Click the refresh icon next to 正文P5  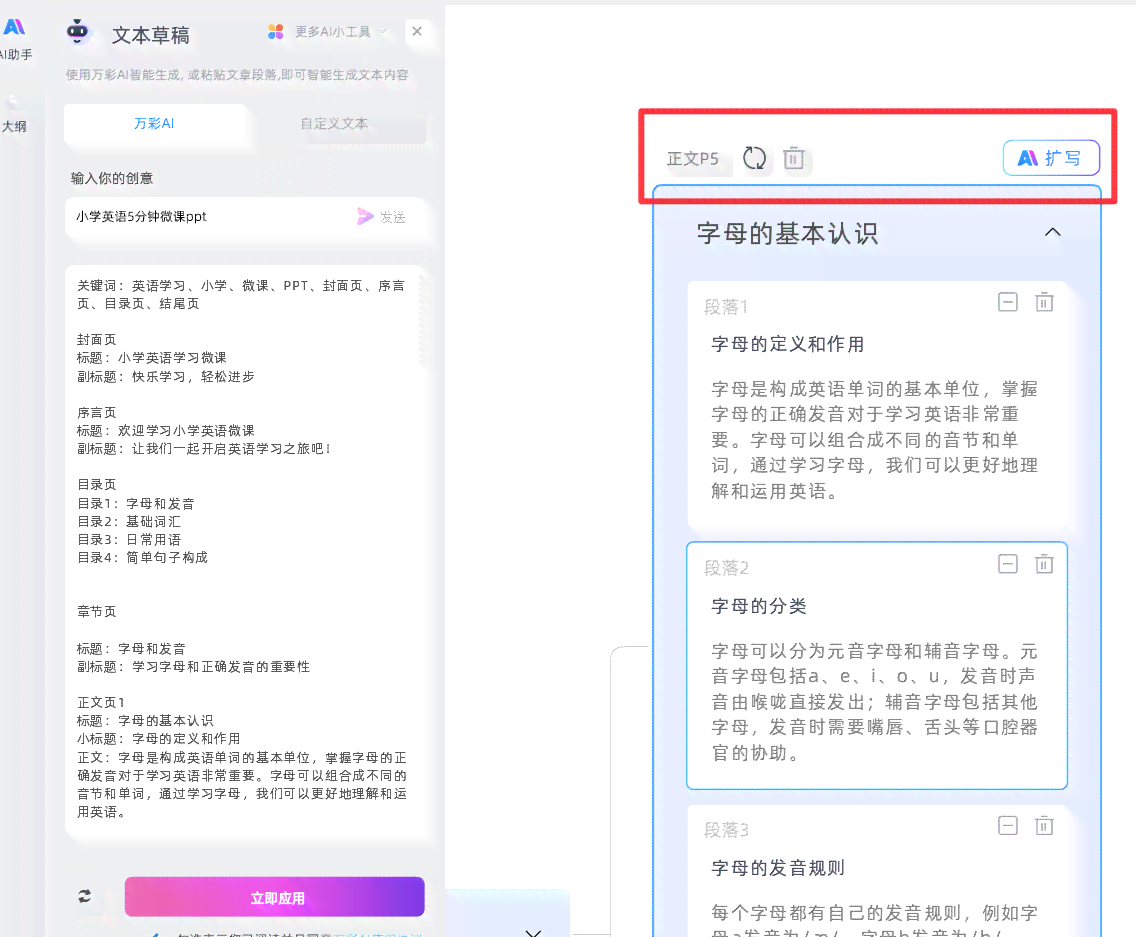pos(754,158)
